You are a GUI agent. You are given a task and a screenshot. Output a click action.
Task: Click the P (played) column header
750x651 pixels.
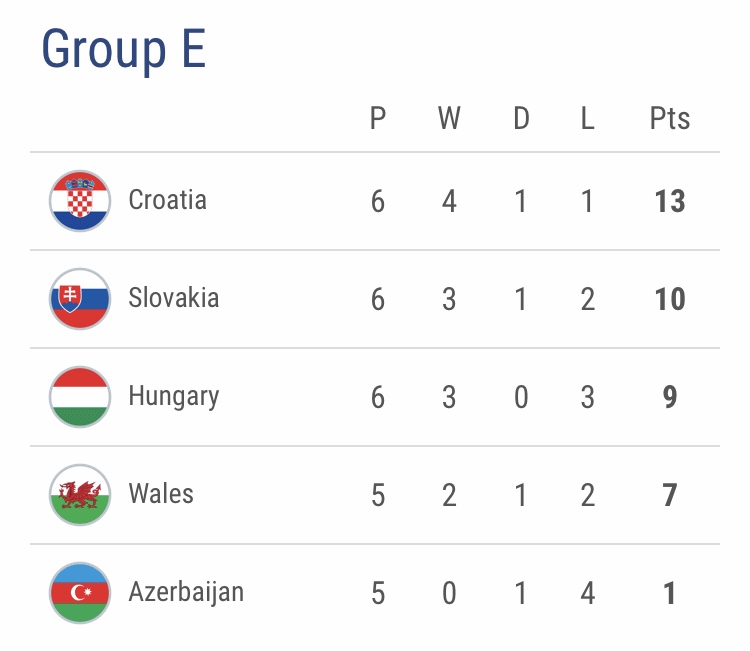pos(378,119)
